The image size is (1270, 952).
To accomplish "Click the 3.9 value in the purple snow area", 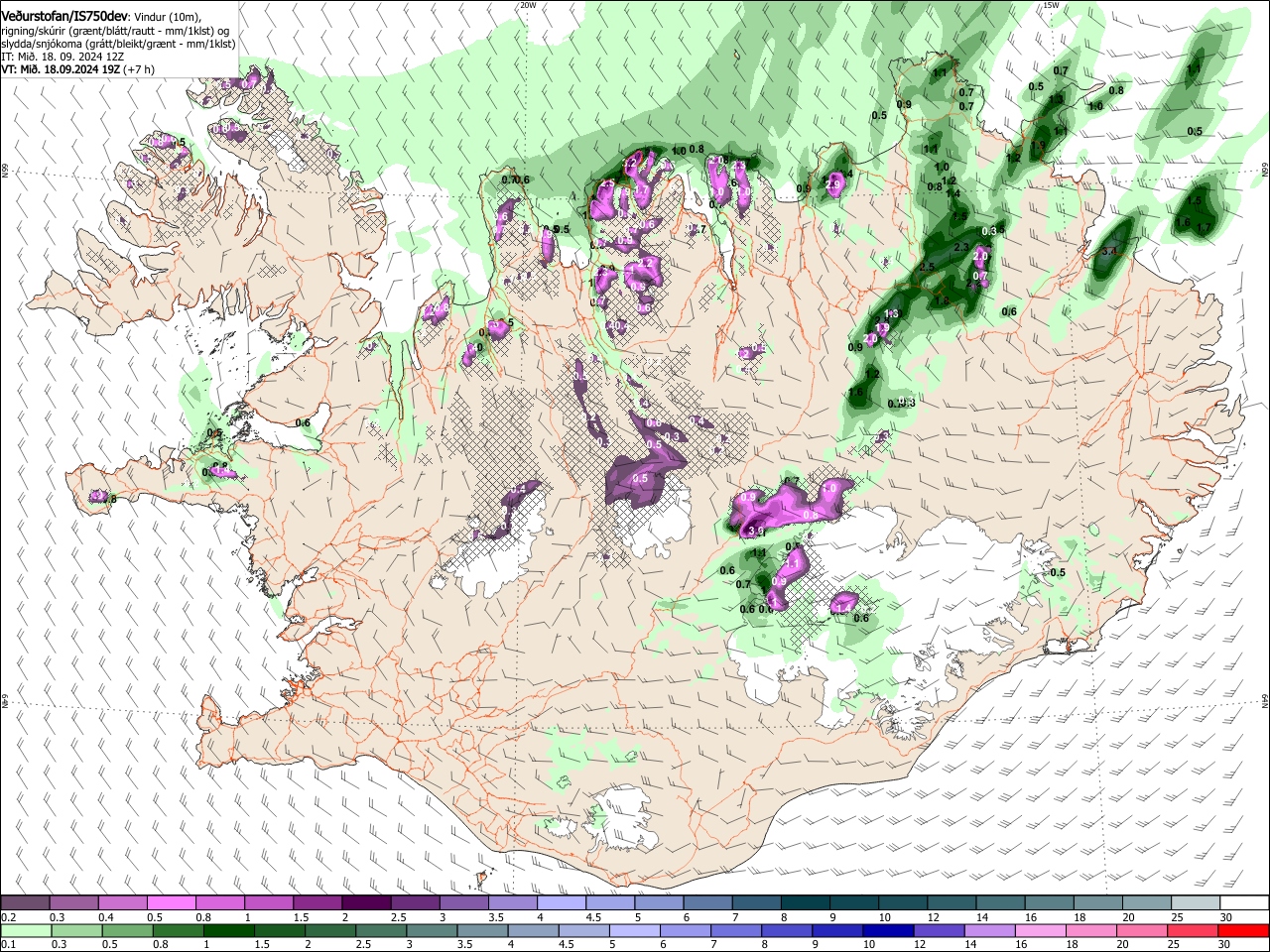I will click(x=755, y=532).
